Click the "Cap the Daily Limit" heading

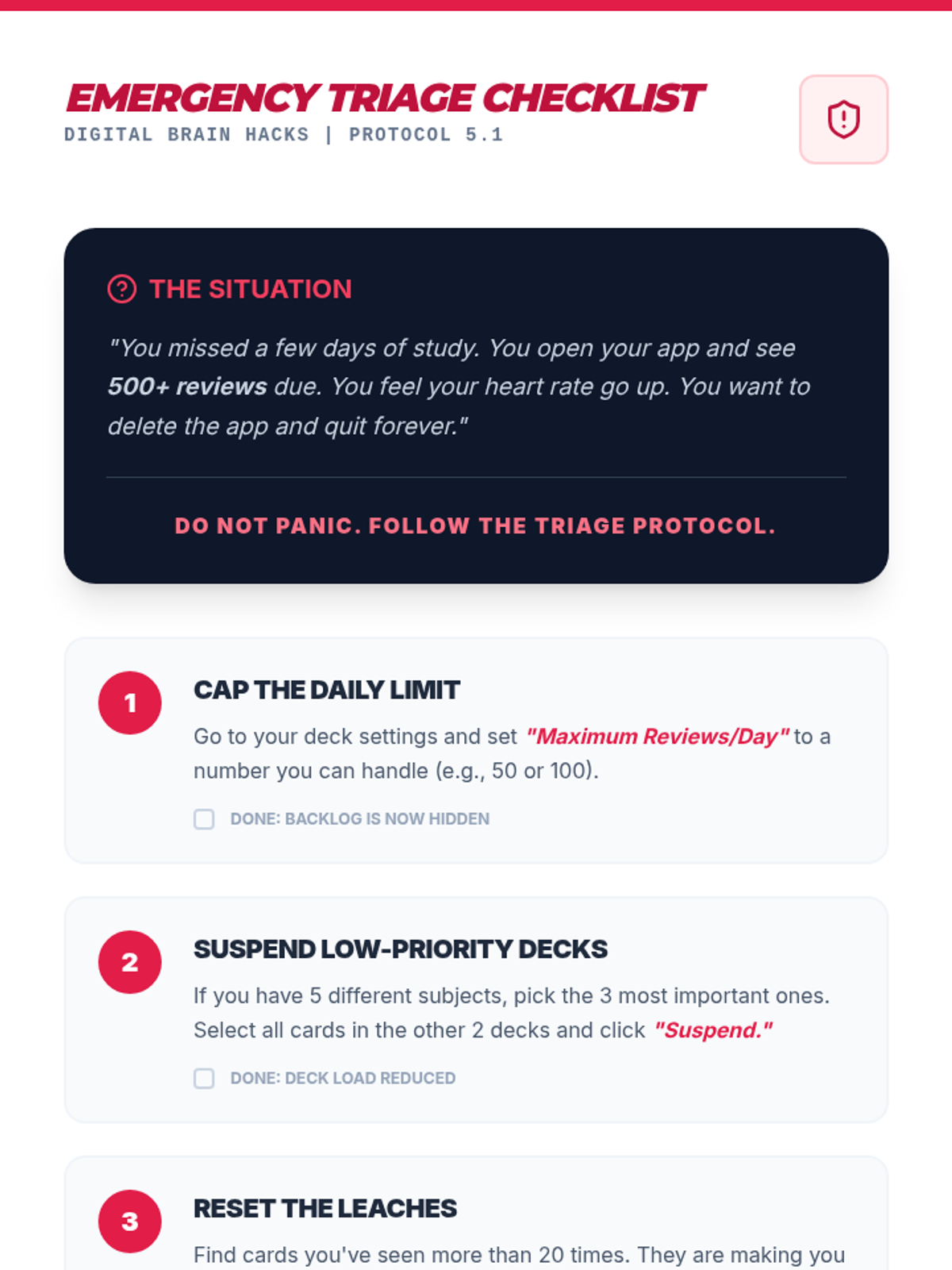pos(326,690)
